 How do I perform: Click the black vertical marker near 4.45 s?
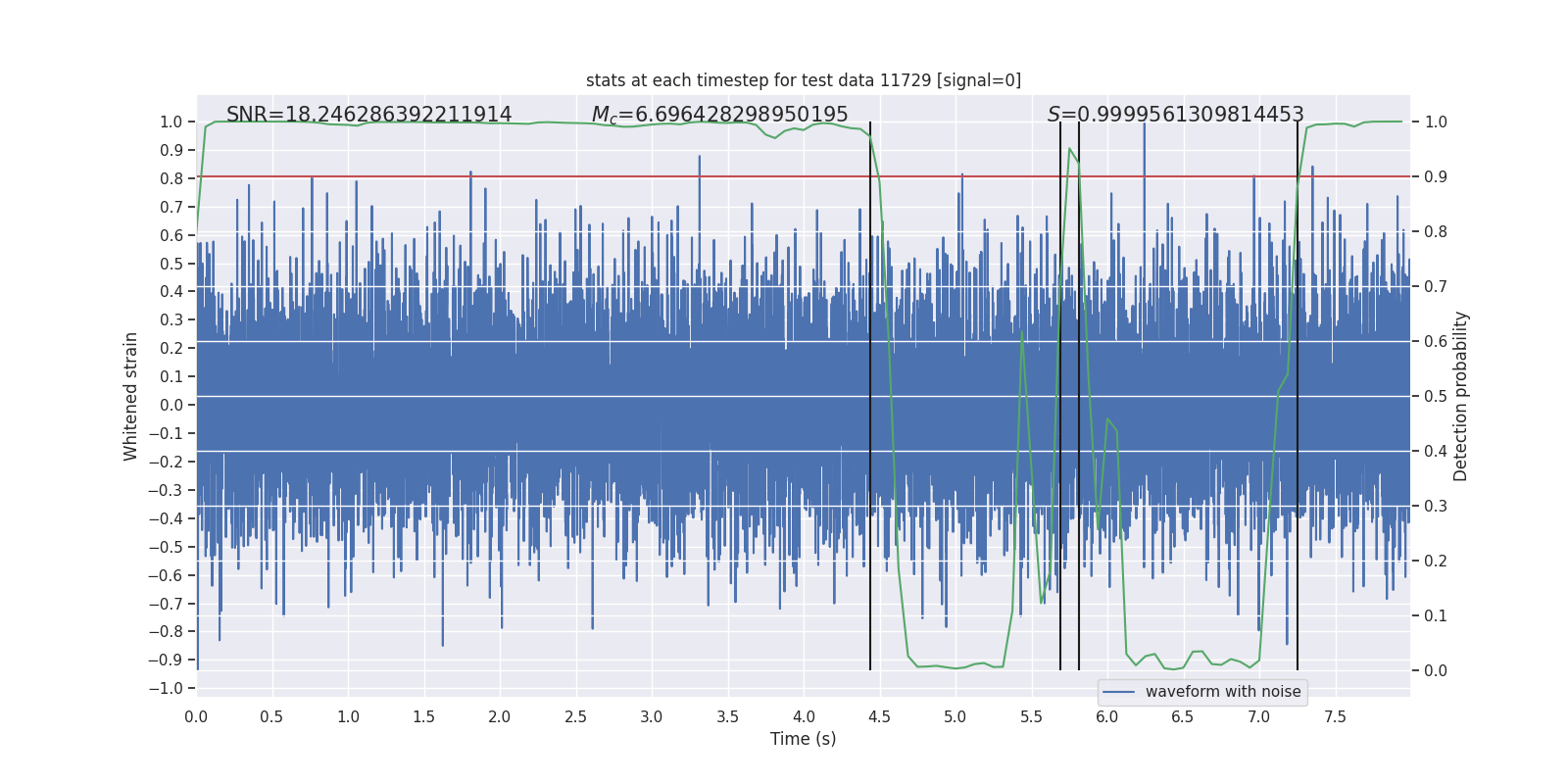tap(870, 396)
